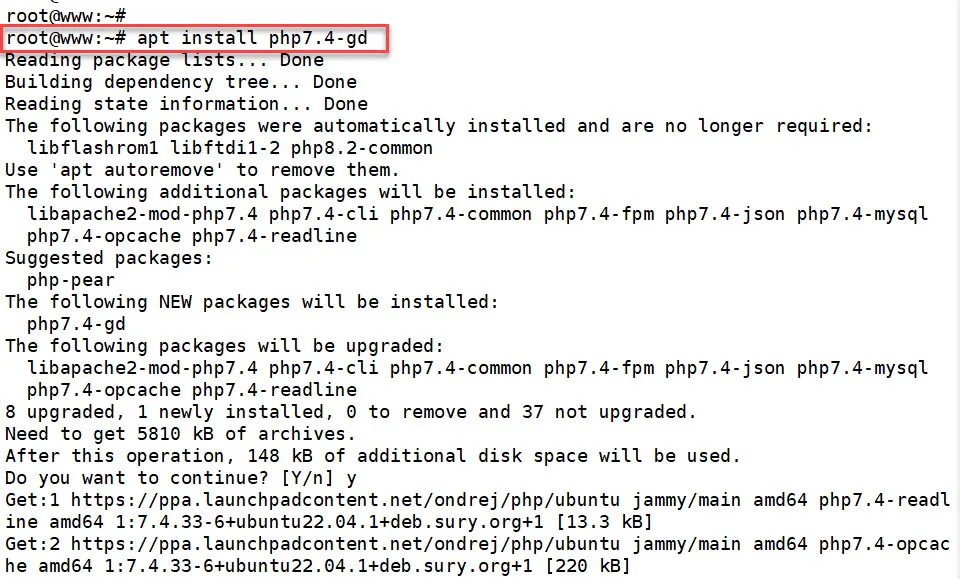Screen dimensions: 960x579
Task: Click the 'Reading package lists... Done' line
Action: click(x=163, y=60)
